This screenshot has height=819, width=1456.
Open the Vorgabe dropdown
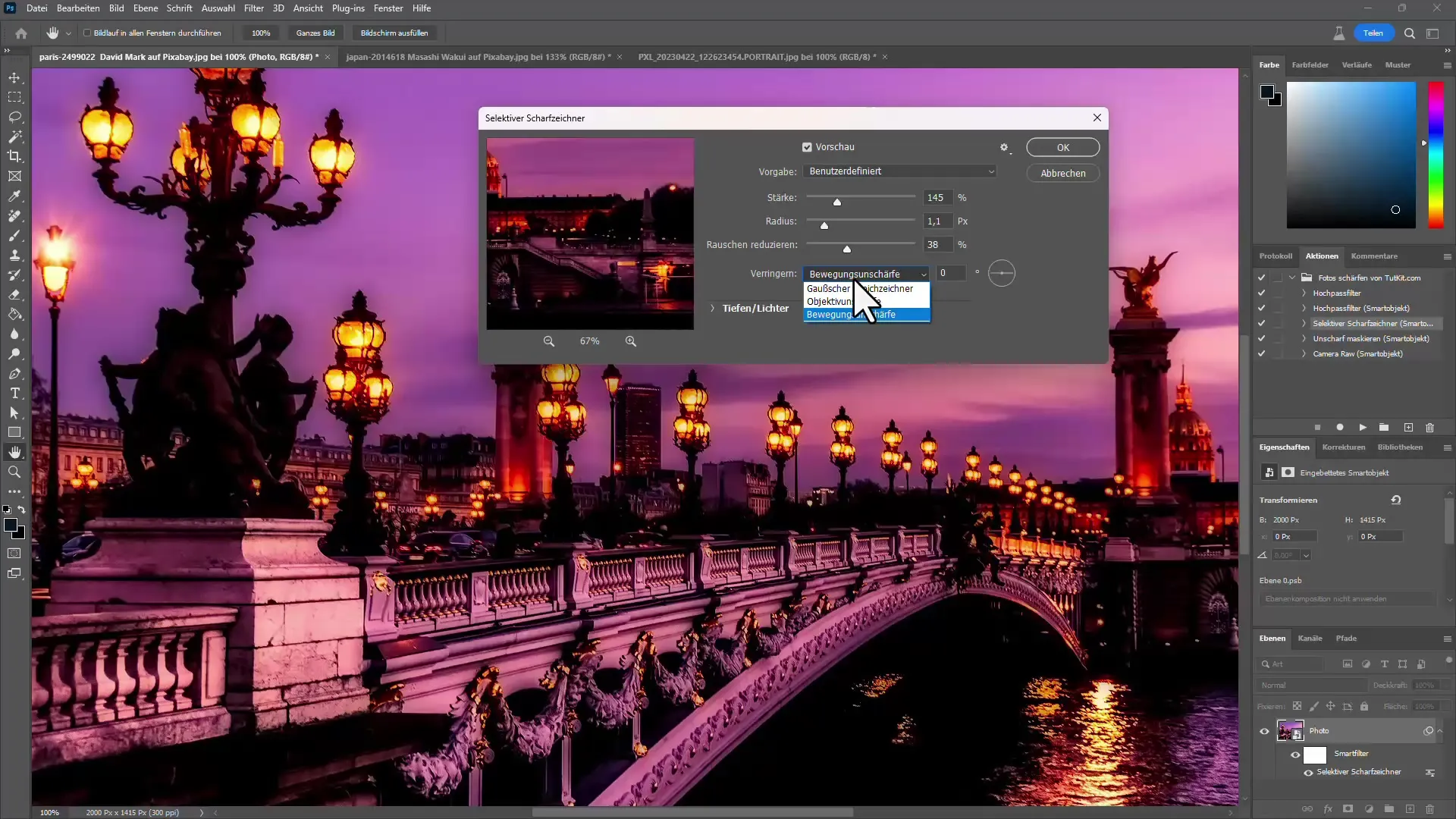click(899, 171)
